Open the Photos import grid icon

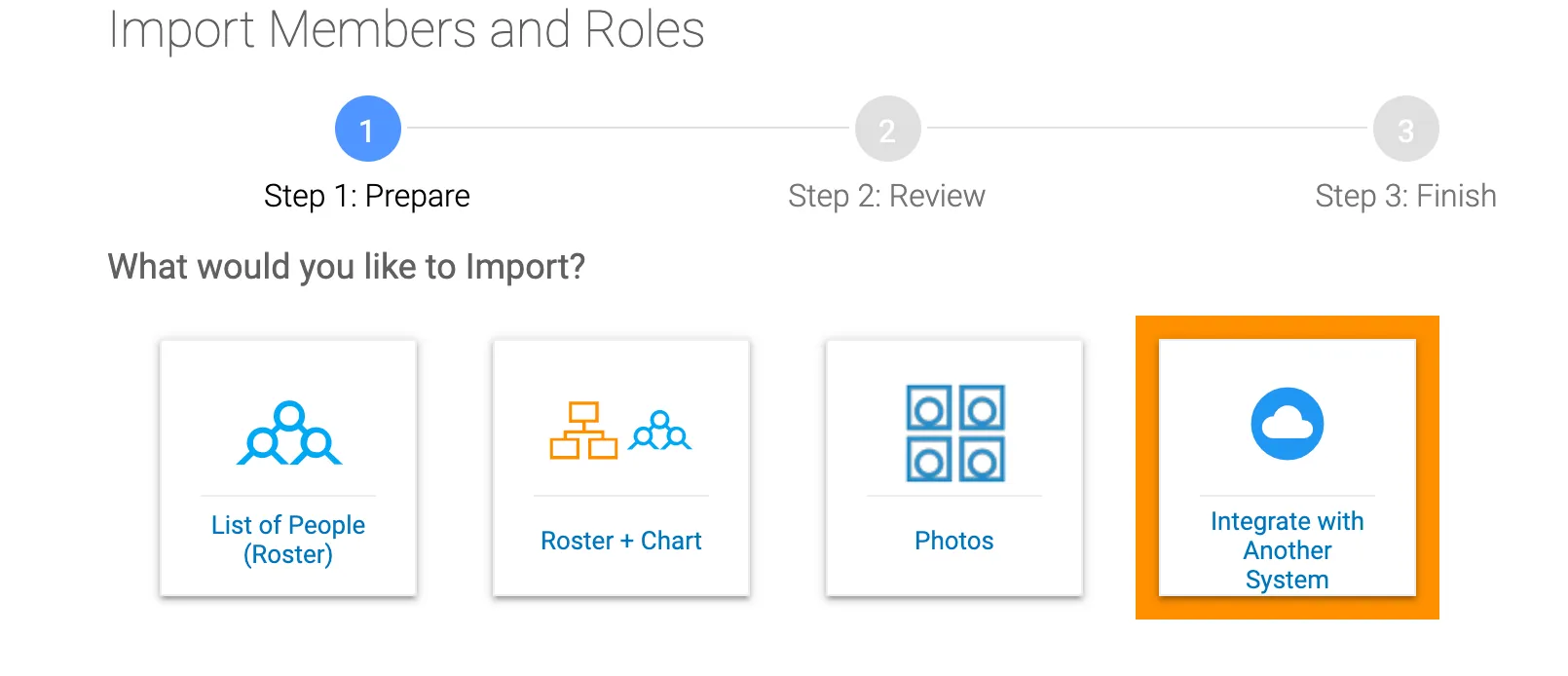952,436
